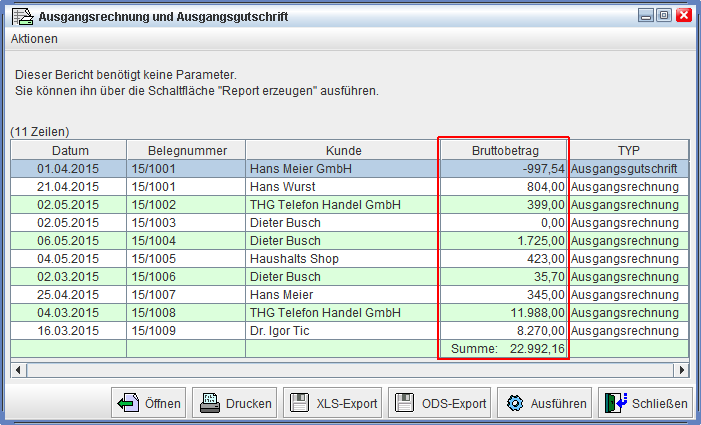Open the Aktionen menu

coord(34,39)
